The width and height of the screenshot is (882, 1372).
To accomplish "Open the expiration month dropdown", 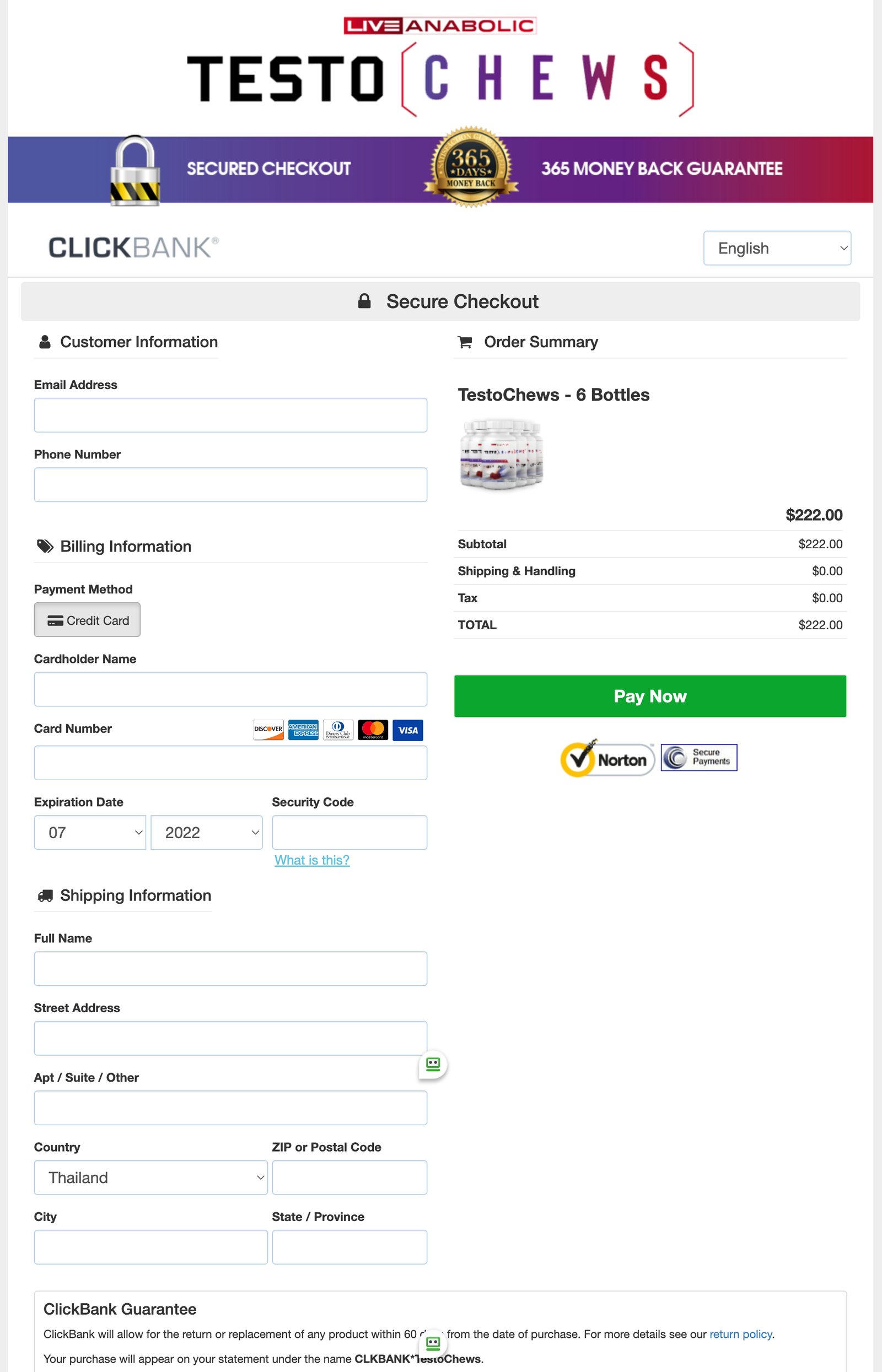I will [x=90, y=832].
